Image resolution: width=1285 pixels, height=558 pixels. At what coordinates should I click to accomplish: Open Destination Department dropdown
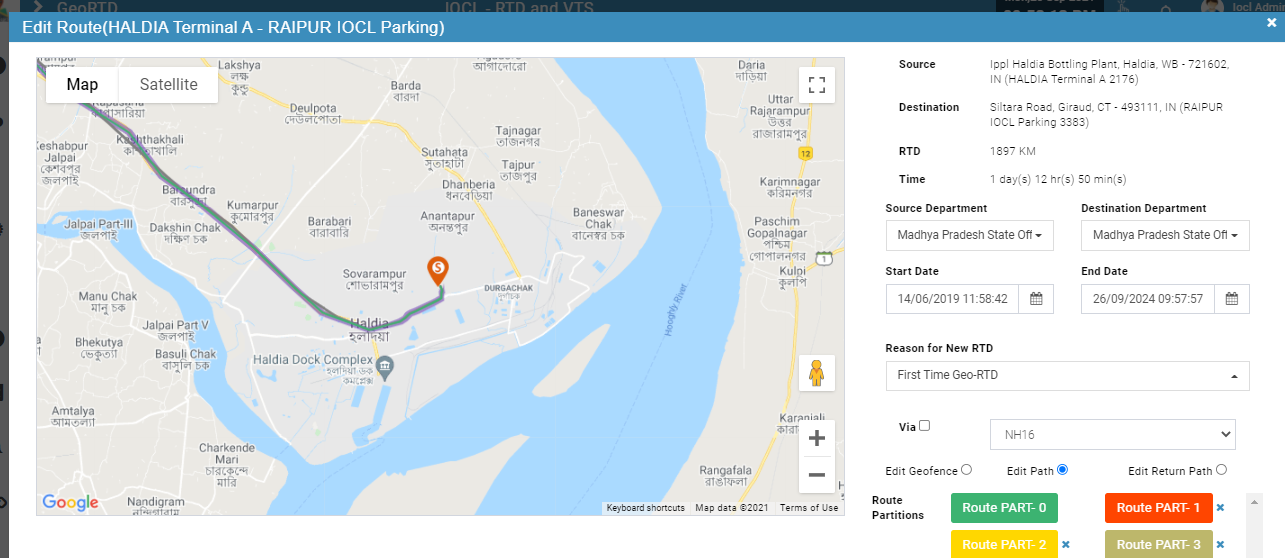pos(1165,235)
